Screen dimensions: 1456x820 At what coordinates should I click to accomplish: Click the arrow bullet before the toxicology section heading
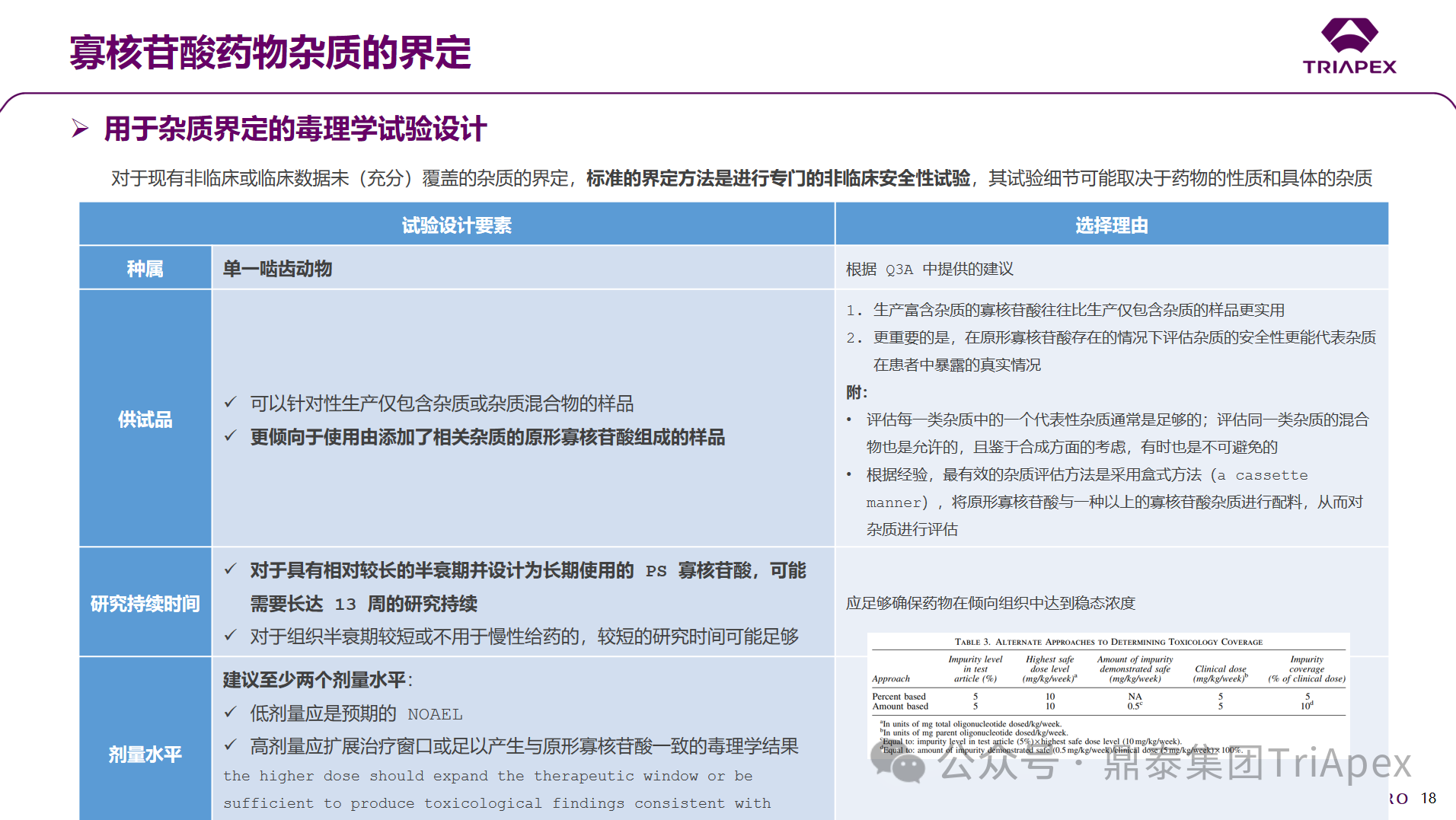tap(80, 129)
